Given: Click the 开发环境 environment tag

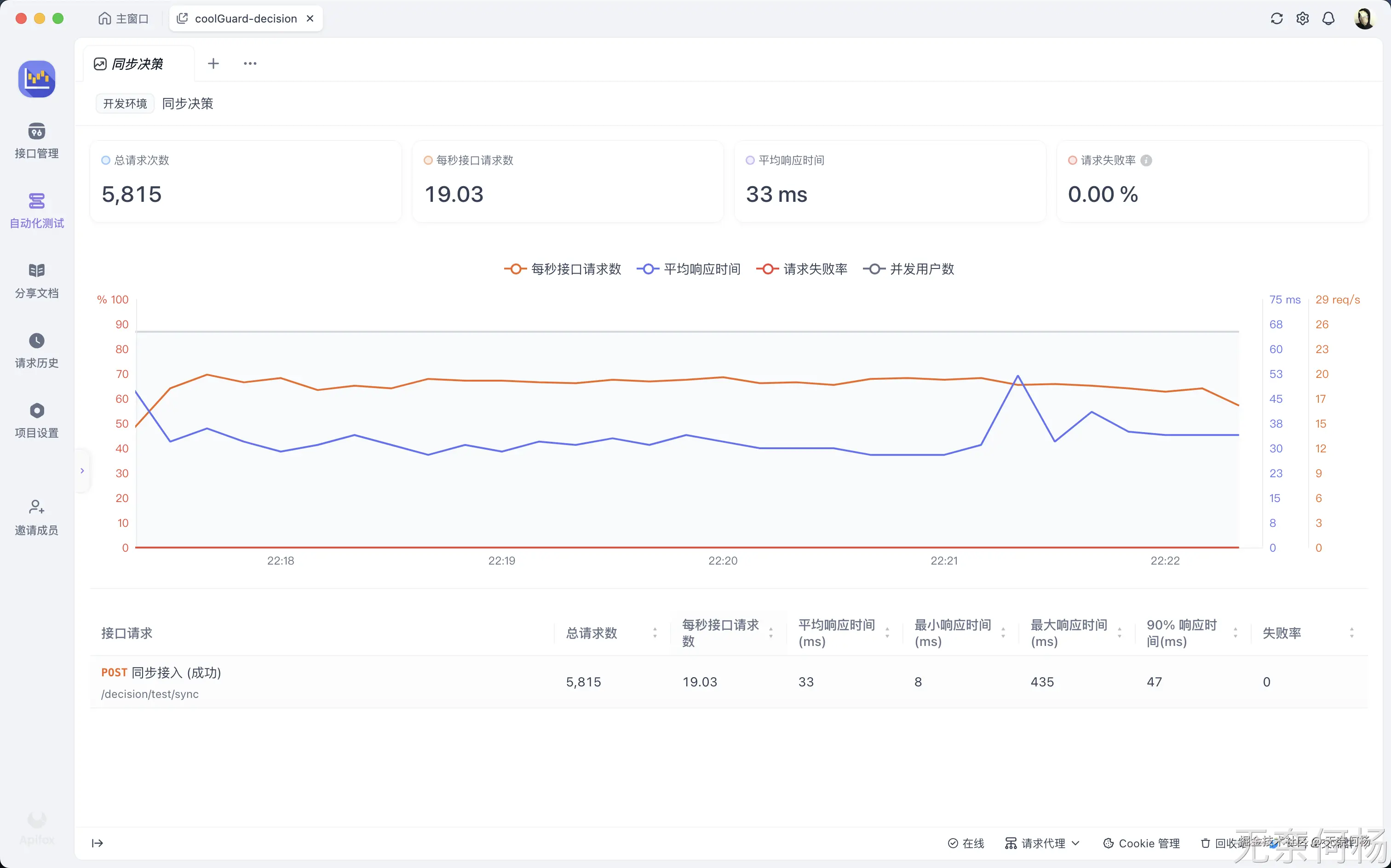Looking at the screenshot, I should point(125,103).
